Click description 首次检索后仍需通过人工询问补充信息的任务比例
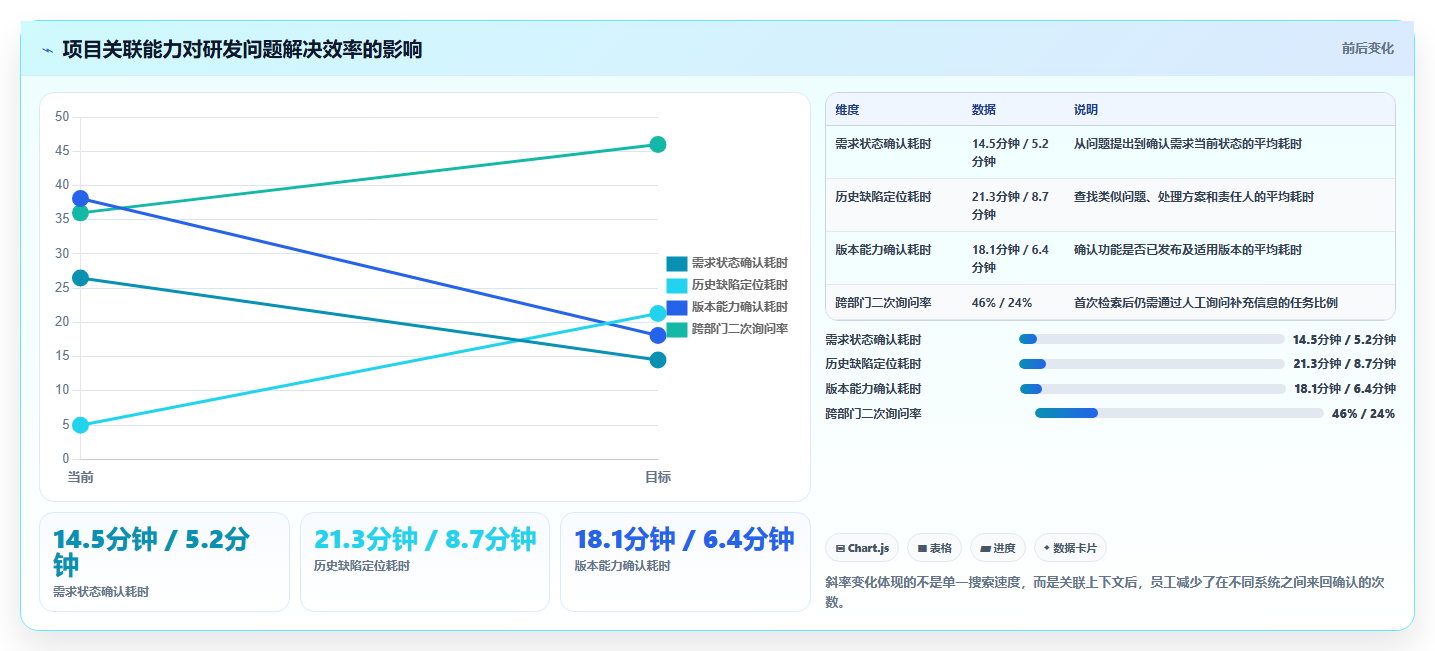The width and height of the screenshot is (1435, 651). pos(1206,303)
